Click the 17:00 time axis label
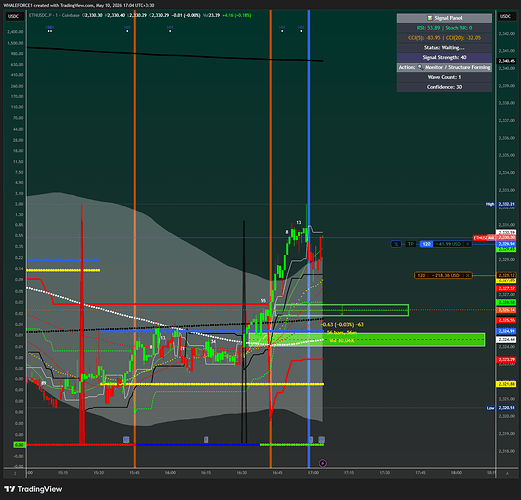The width and height of the screenshot is (521, 500). [313, 473]
